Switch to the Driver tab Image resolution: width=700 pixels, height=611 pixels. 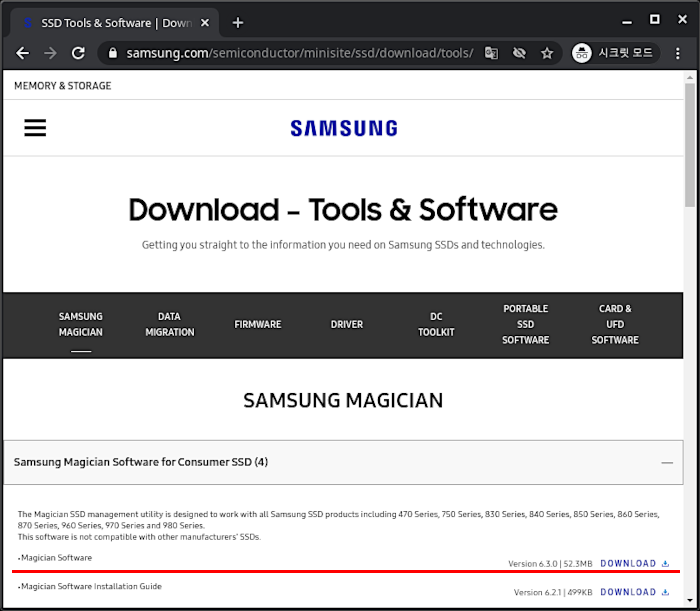347,324
